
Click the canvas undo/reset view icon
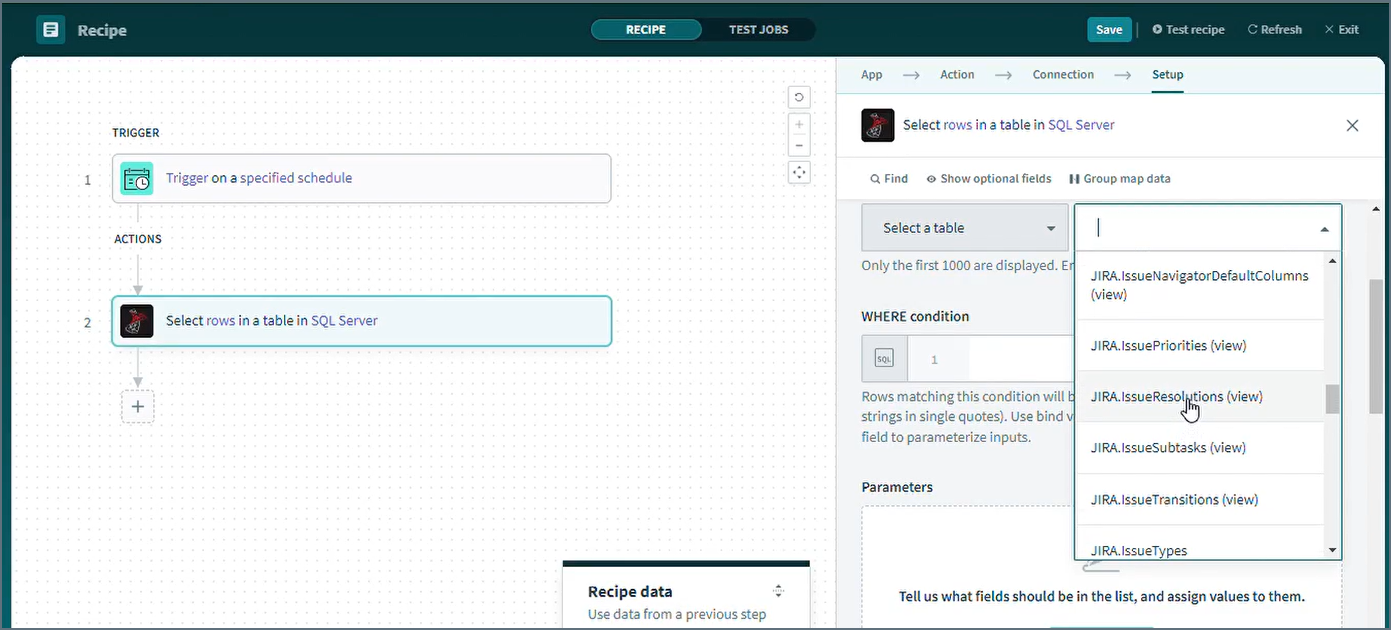(799, 97)
